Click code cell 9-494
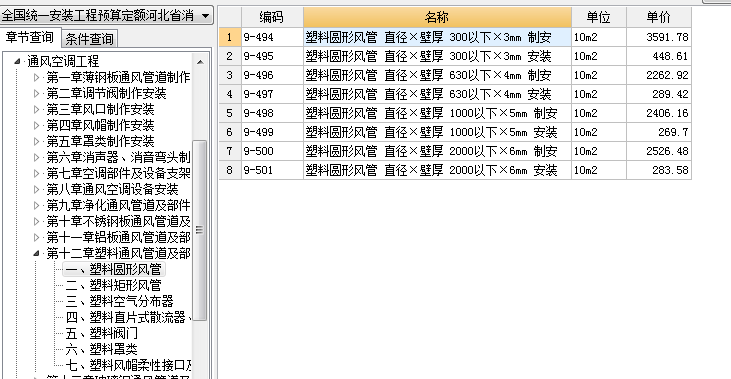Viewport: 731px width, 379px height. (x=272, y=37)
